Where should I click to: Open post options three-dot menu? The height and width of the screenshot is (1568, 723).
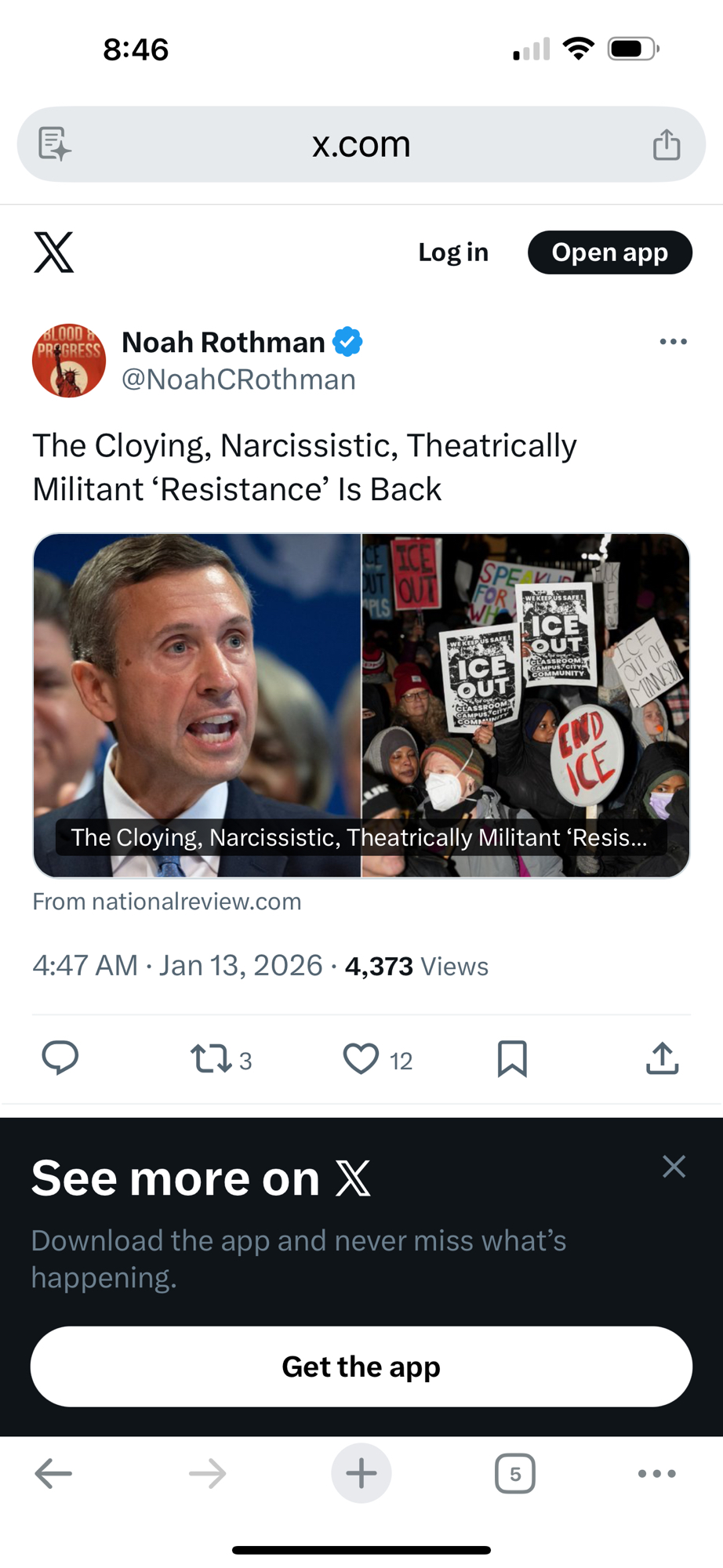coord(673,342)
